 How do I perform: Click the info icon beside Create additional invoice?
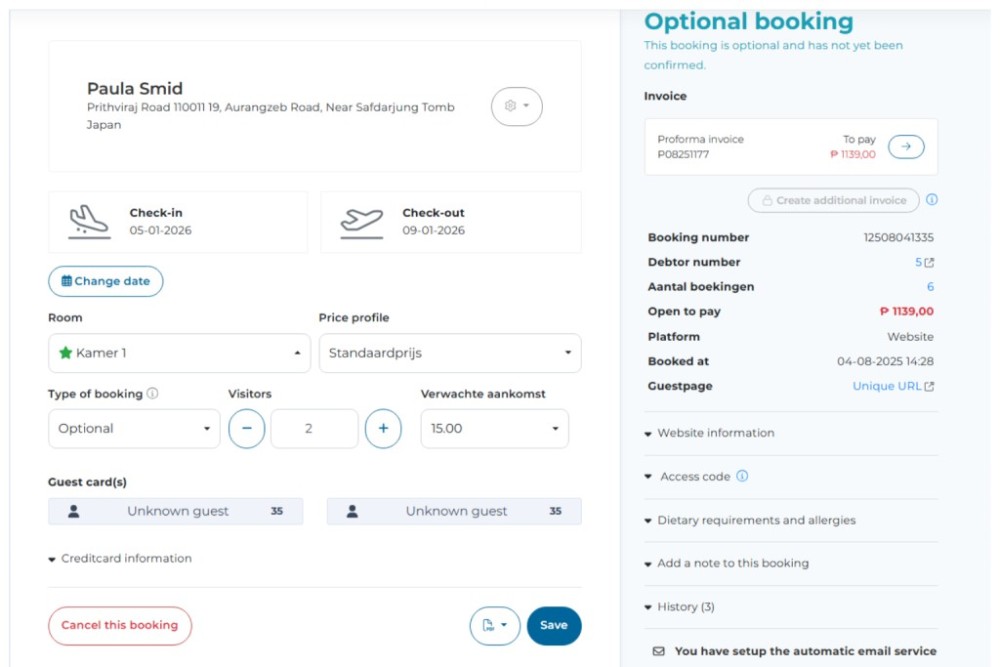(932, 200)
